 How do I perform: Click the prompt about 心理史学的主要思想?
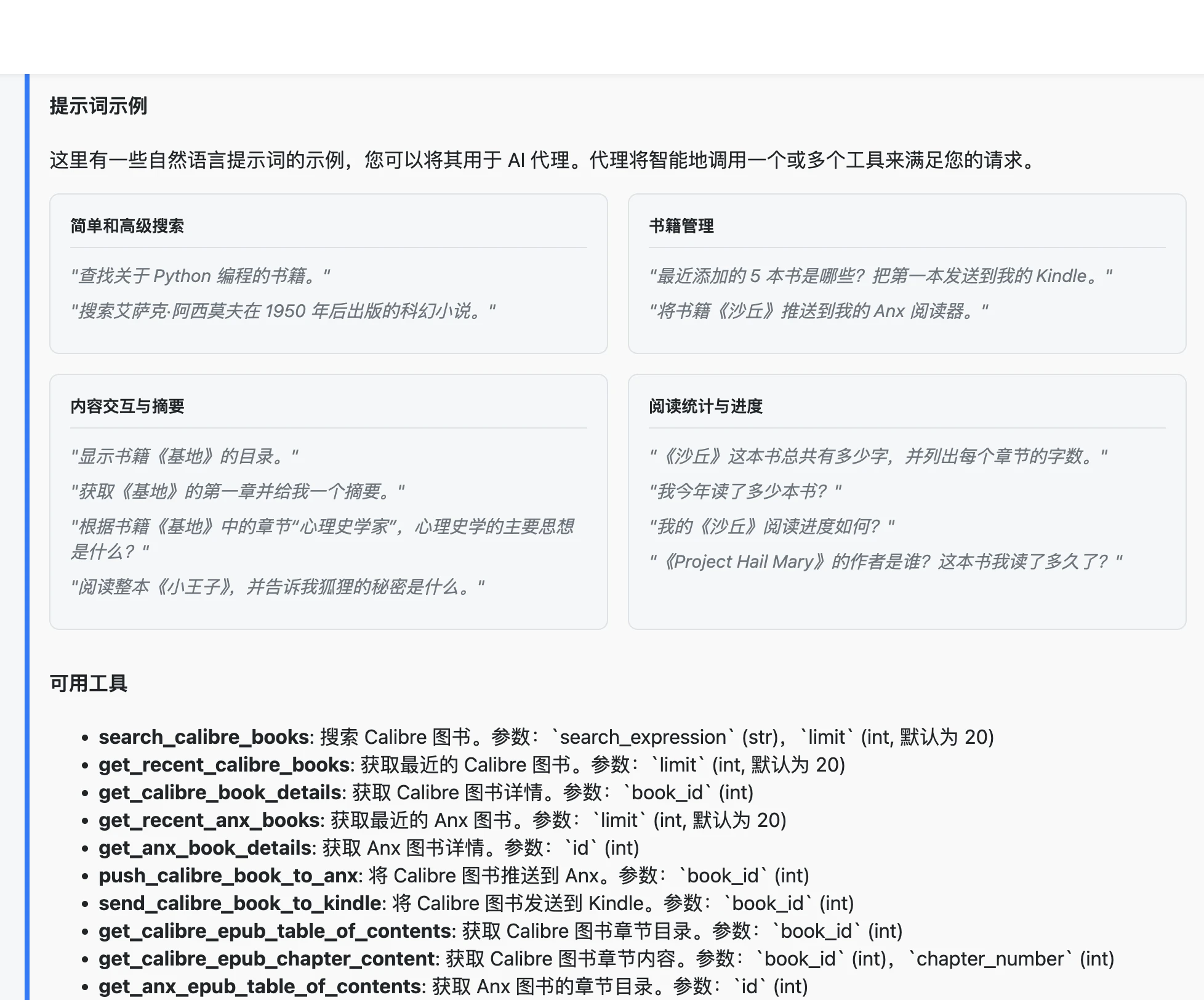pyautogui.click(x=323, y=539)
